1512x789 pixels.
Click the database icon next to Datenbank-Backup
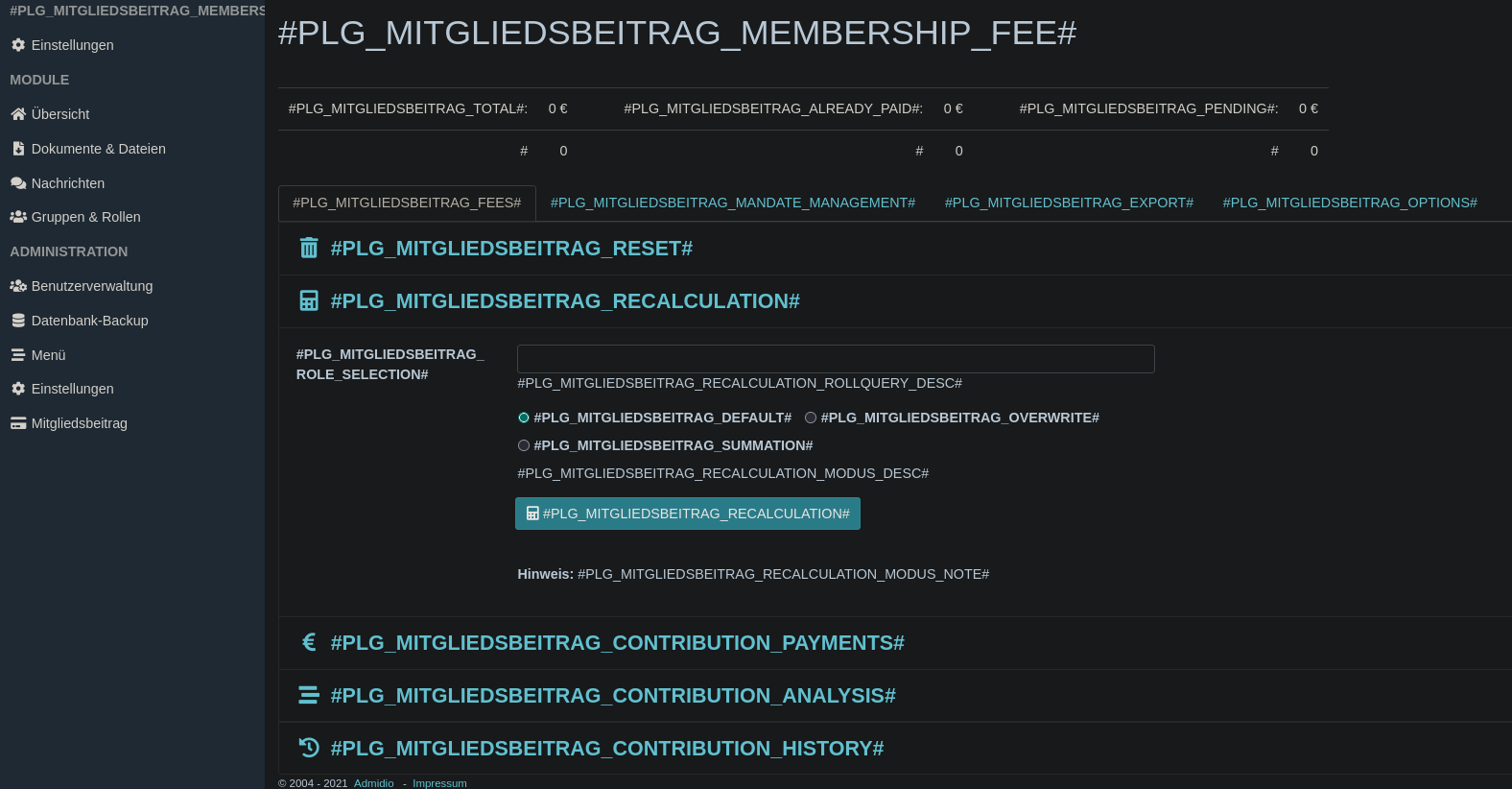tap(18, 321)
